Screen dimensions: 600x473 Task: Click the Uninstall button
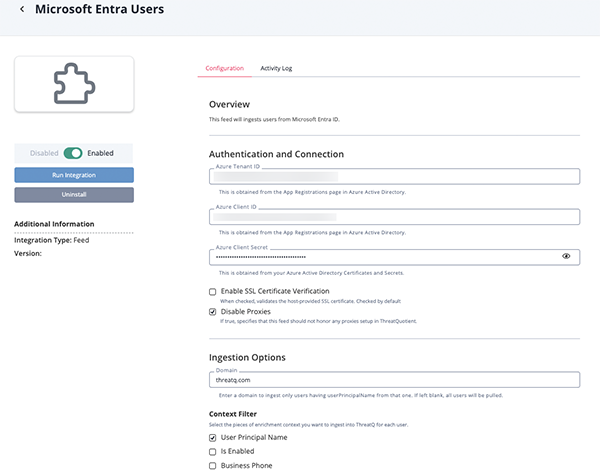74,193
